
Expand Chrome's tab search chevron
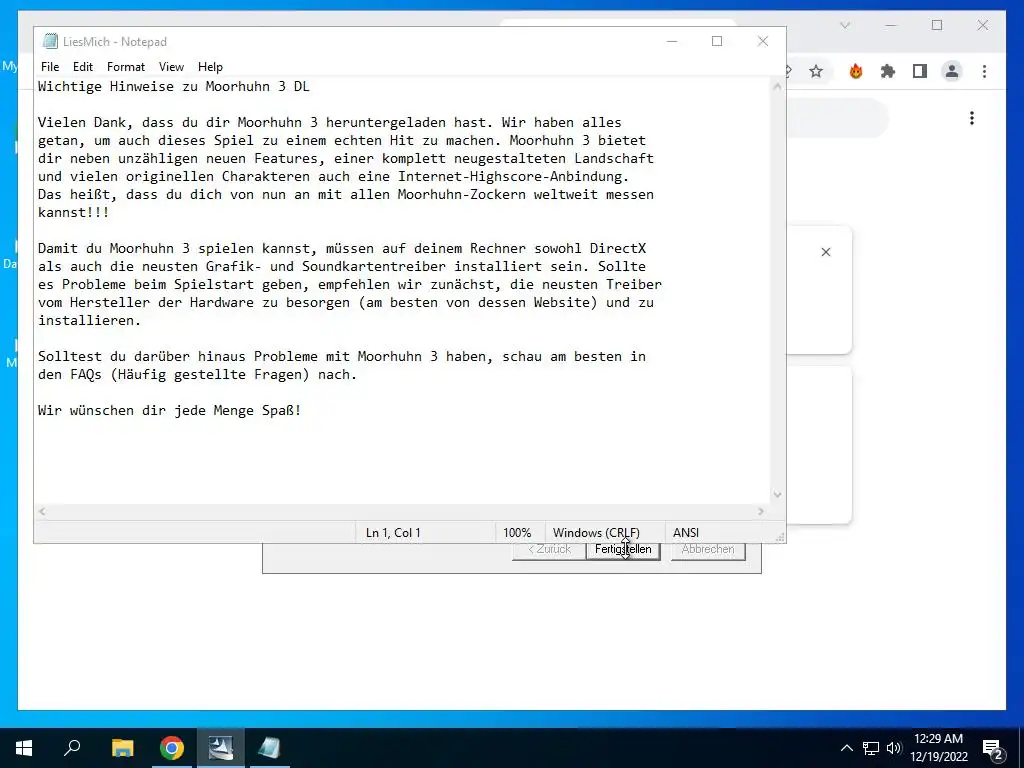click(845, 25)
